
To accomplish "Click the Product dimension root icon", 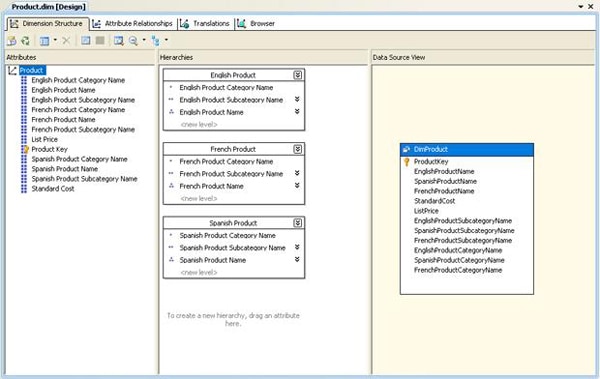I will (x=13, y=70).
